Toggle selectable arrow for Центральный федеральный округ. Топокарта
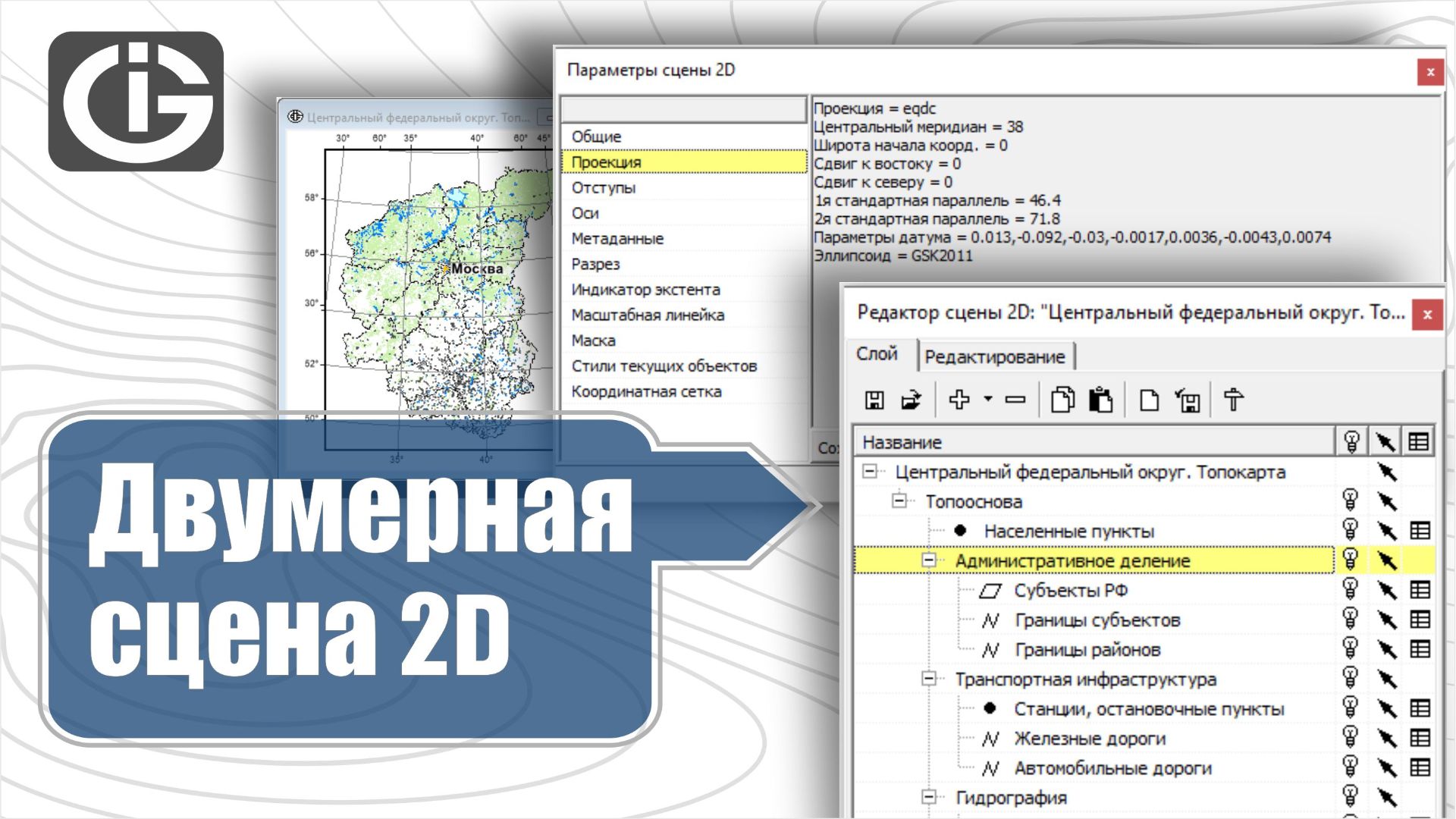The height and width of the screenshot is (819, 1456). point(1387,472)
